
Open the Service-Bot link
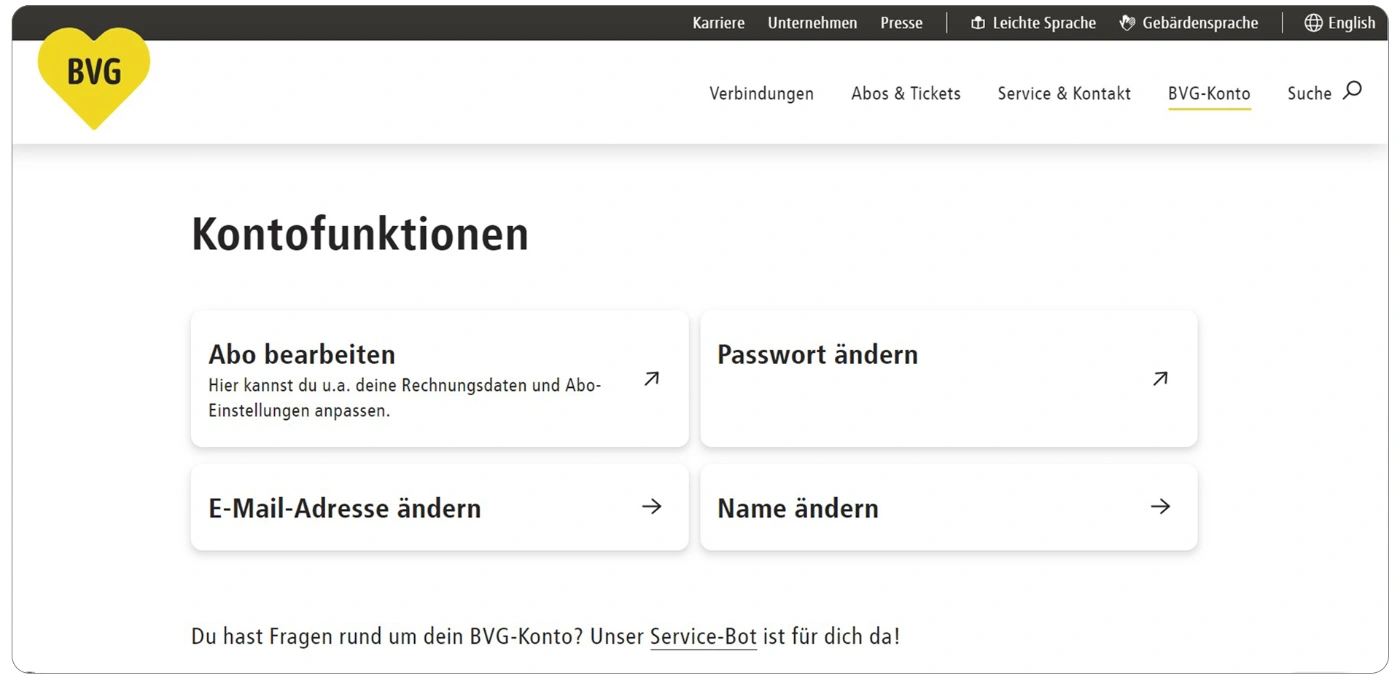pos(703,636)
